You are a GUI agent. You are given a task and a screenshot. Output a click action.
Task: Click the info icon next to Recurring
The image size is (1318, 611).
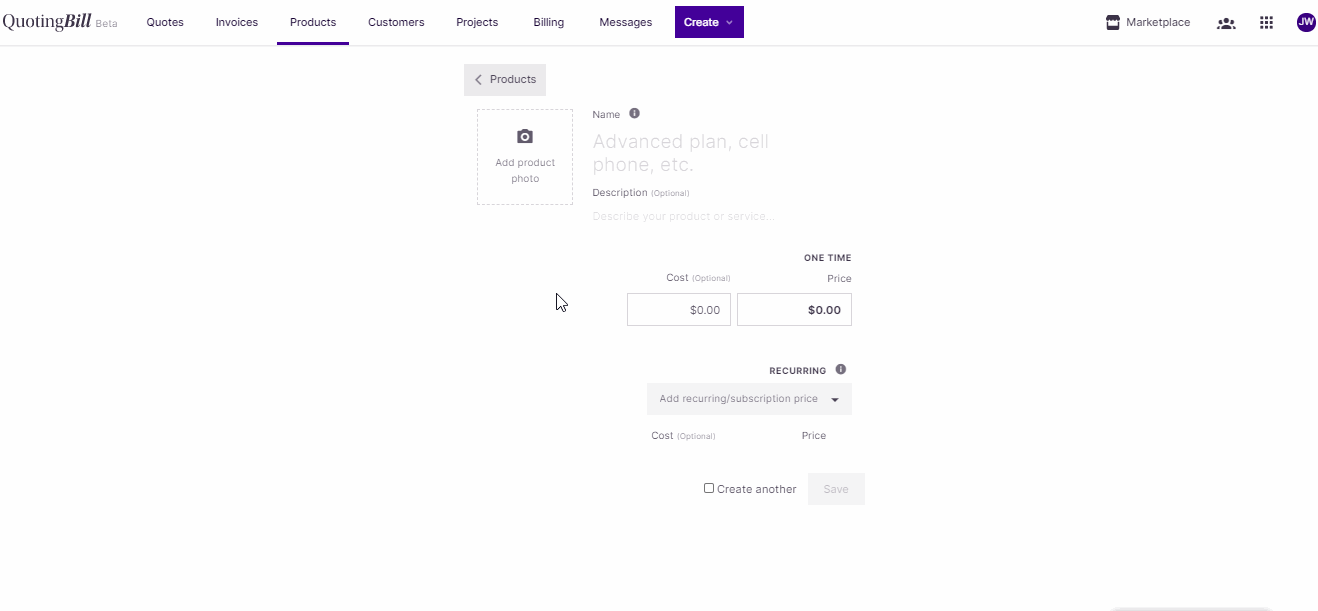coord(840,369)
